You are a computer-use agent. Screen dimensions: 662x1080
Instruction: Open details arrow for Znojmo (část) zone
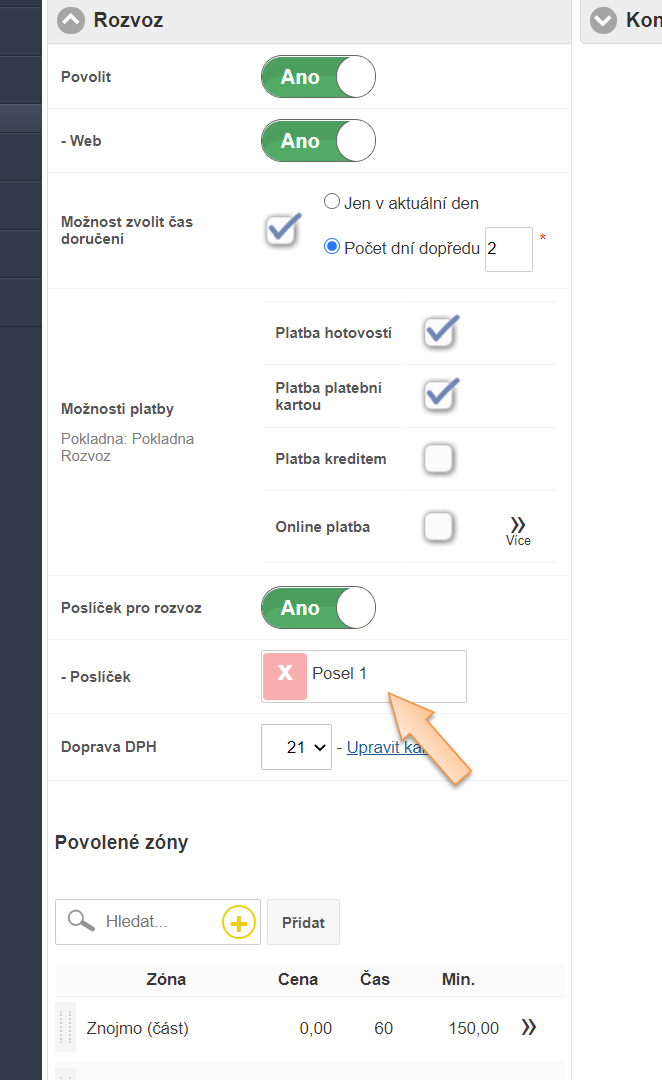[x=528, y=1028]
